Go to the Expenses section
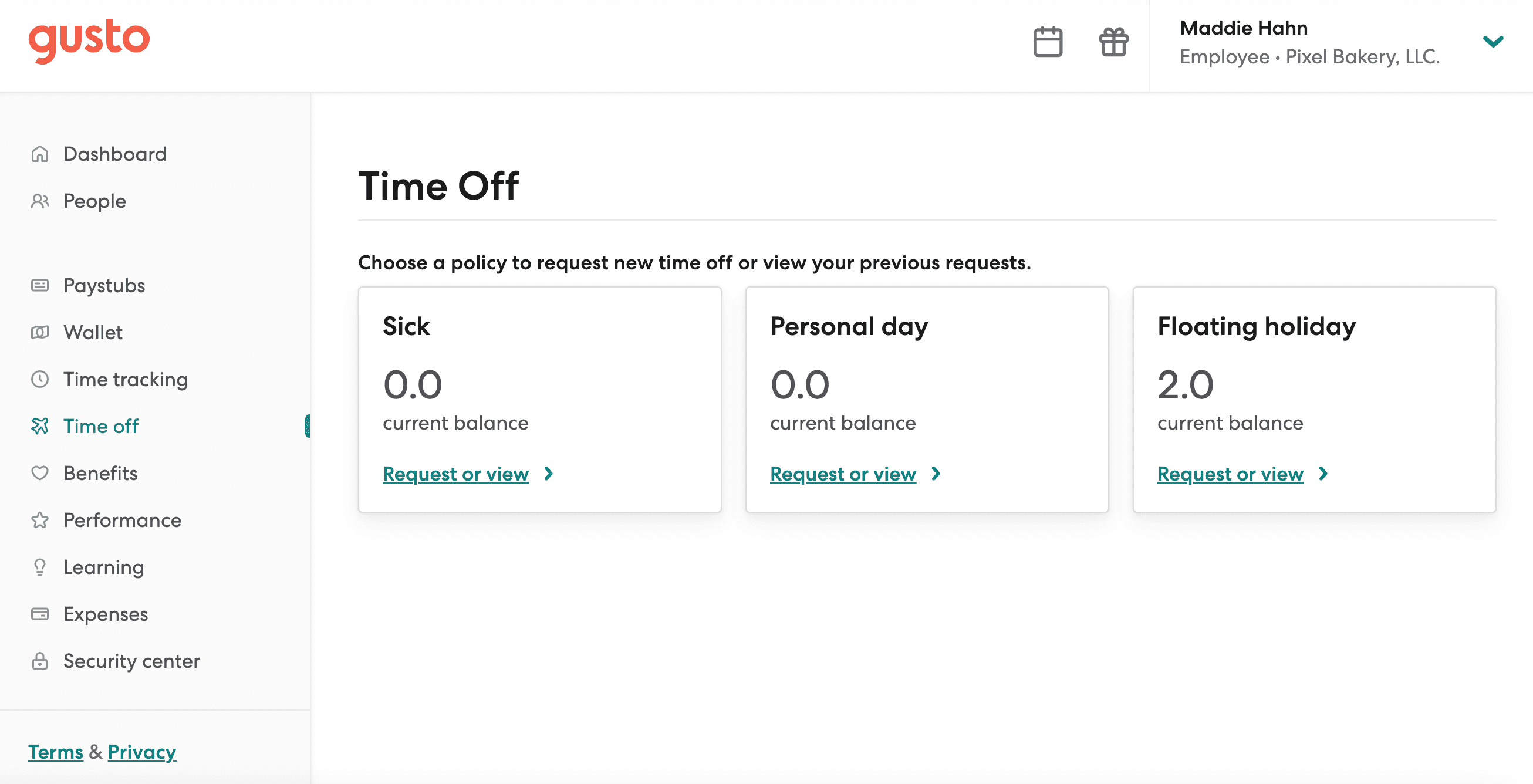Viewport: 1533px width, 784px height. [x=105, y=614]
